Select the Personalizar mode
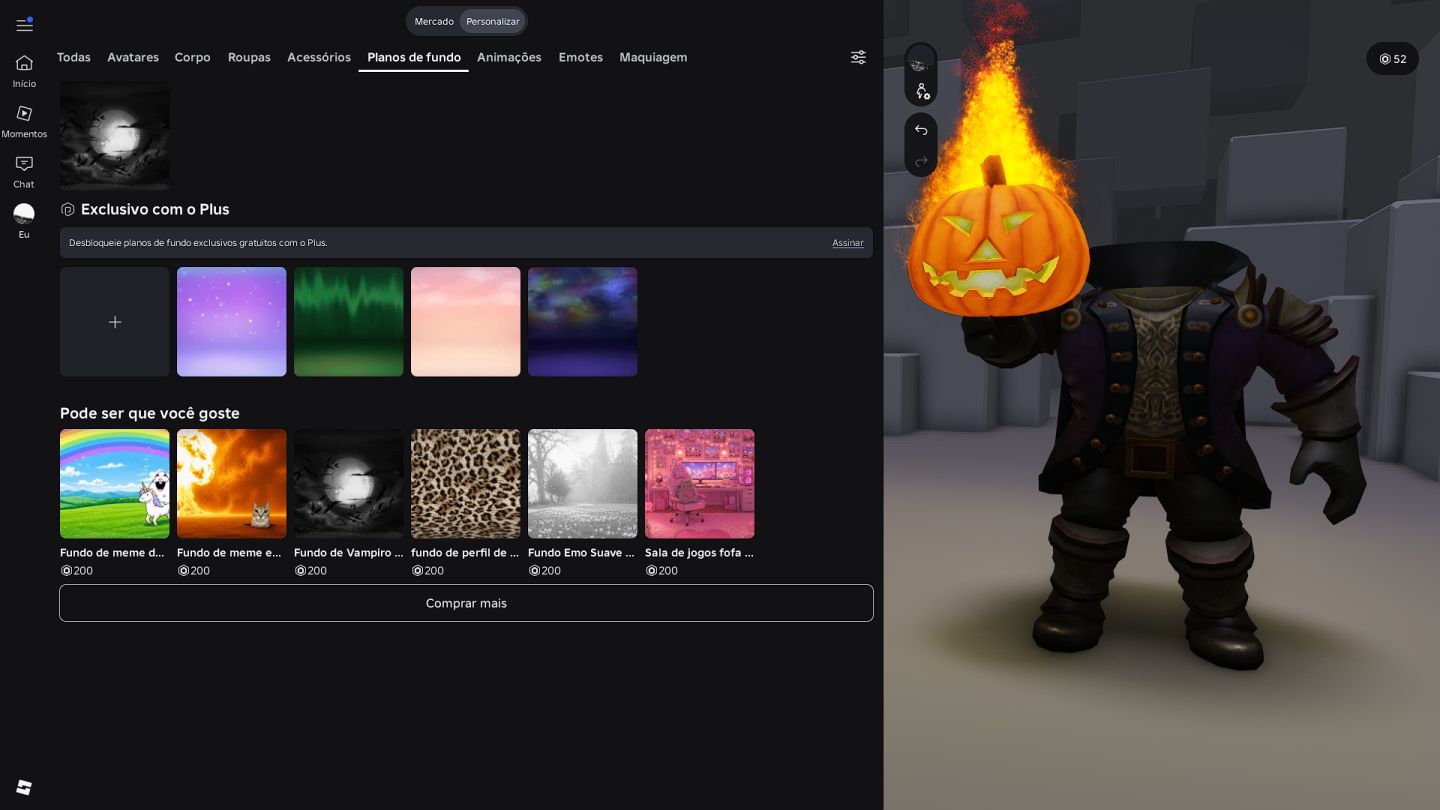 (x=493, y=21)
